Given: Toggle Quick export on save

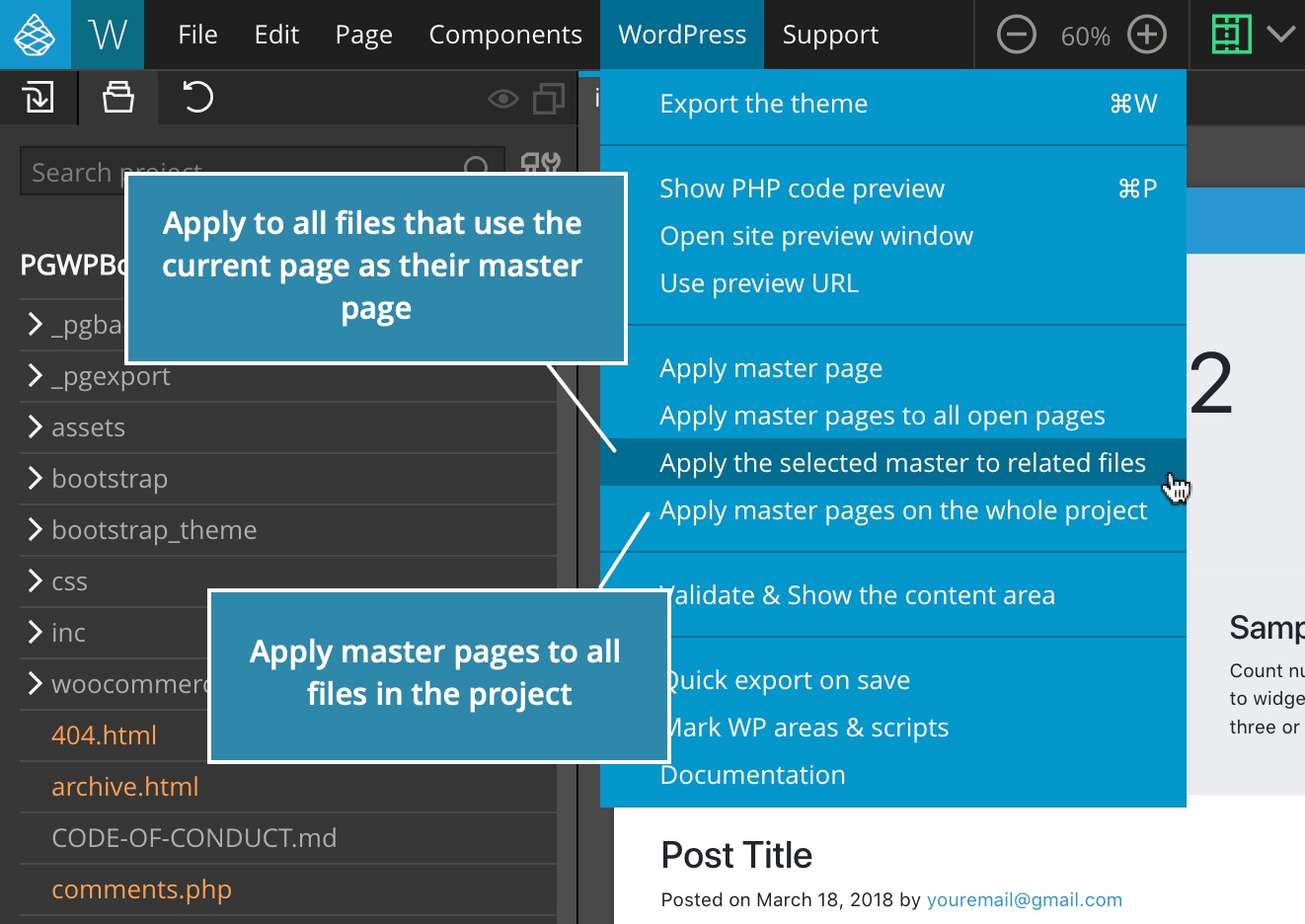Looking at the screenshot, I should 893,680.
